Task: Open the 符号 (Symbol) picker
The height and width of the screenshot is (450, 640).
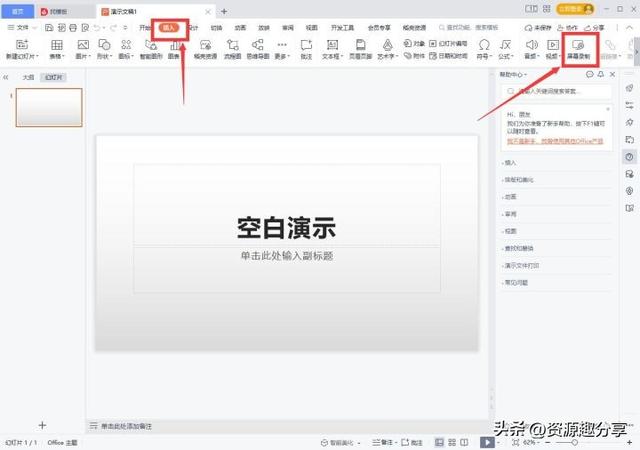Action: [x=484, y=49]
